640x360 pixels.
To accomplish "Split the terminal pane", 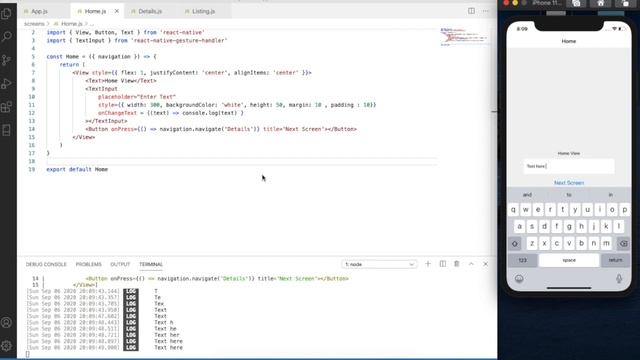I will tap(443, 264).
